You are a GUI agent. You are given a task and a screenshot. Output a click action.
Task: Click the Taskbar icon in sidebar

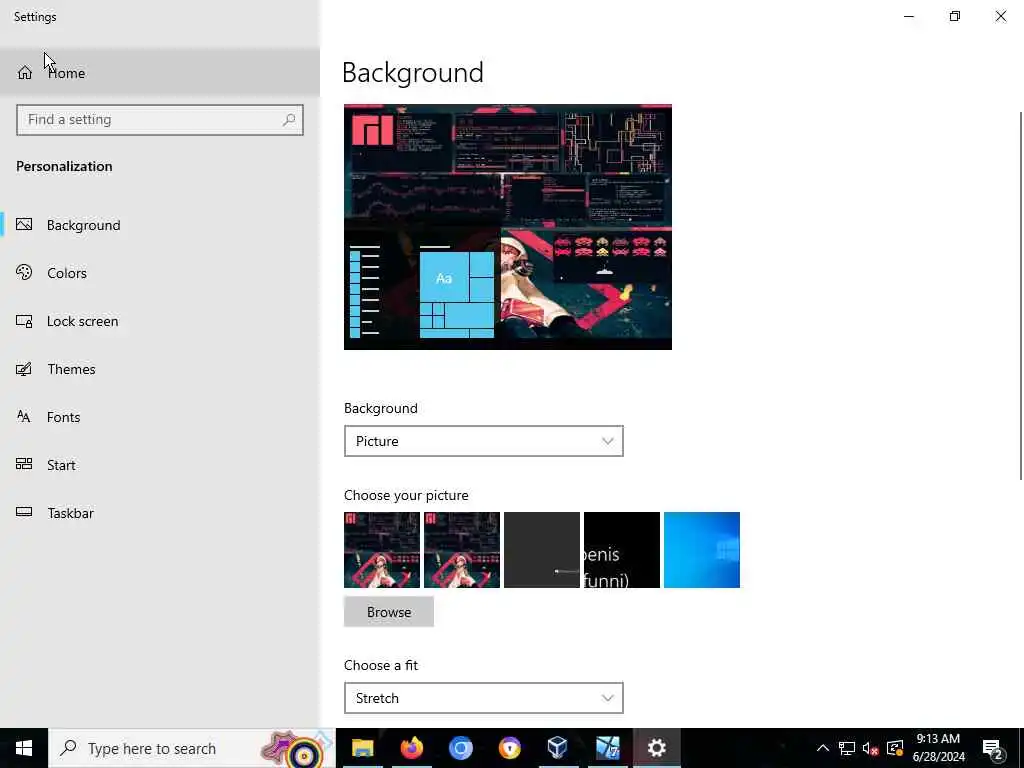coord(24,512)
